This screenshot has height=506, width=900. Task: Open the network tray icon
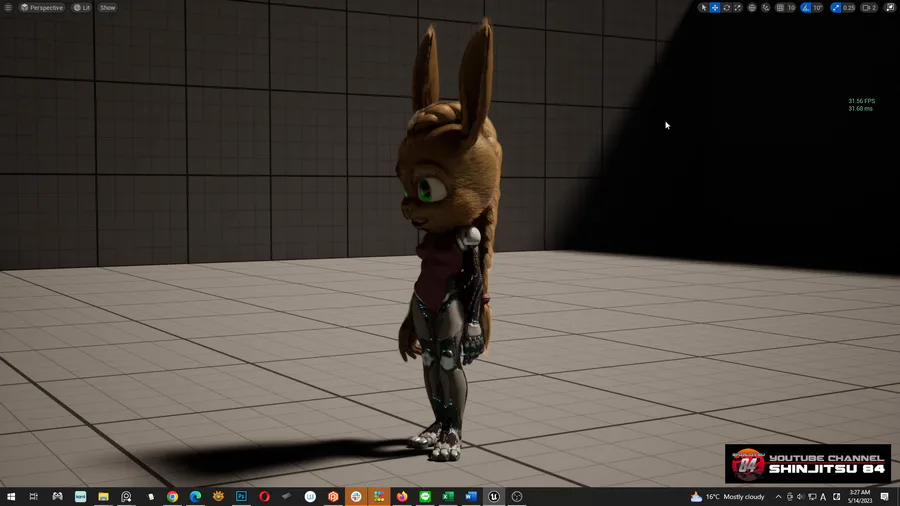point(812,497)
